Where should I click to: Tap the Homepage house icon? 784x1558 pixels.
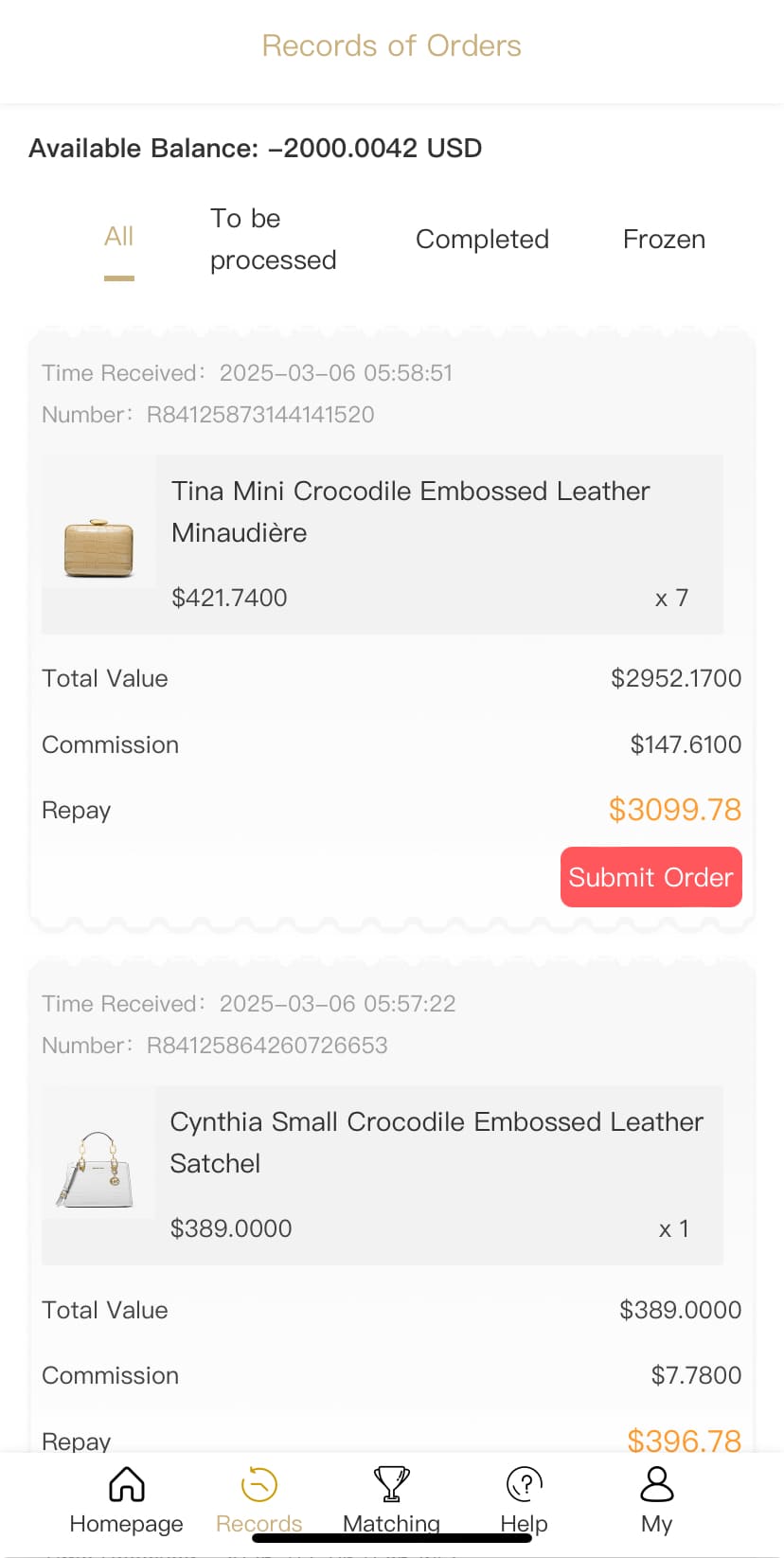[126, 1485]
